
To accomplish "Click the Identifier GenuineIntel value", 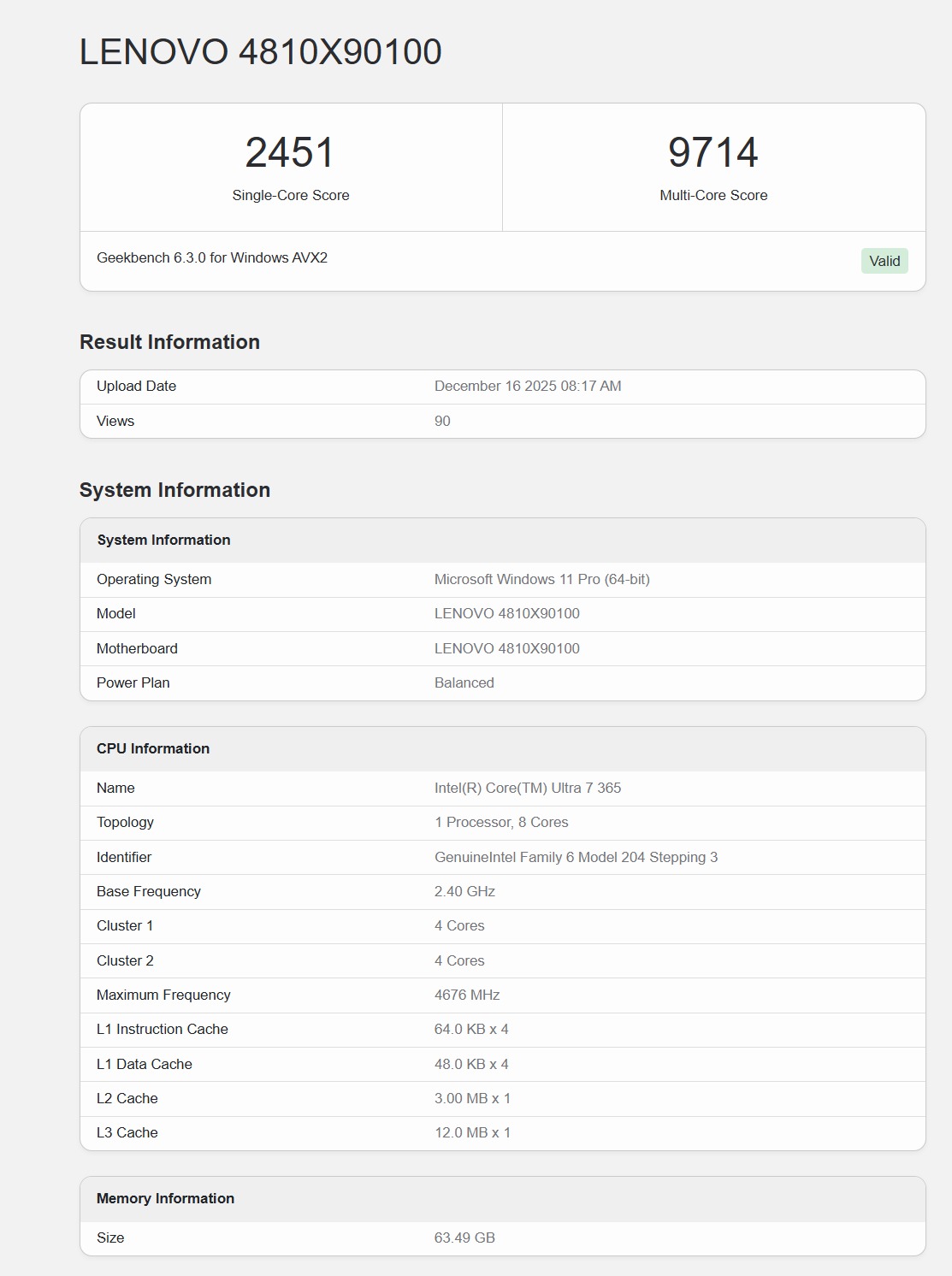I will (577, 857).
